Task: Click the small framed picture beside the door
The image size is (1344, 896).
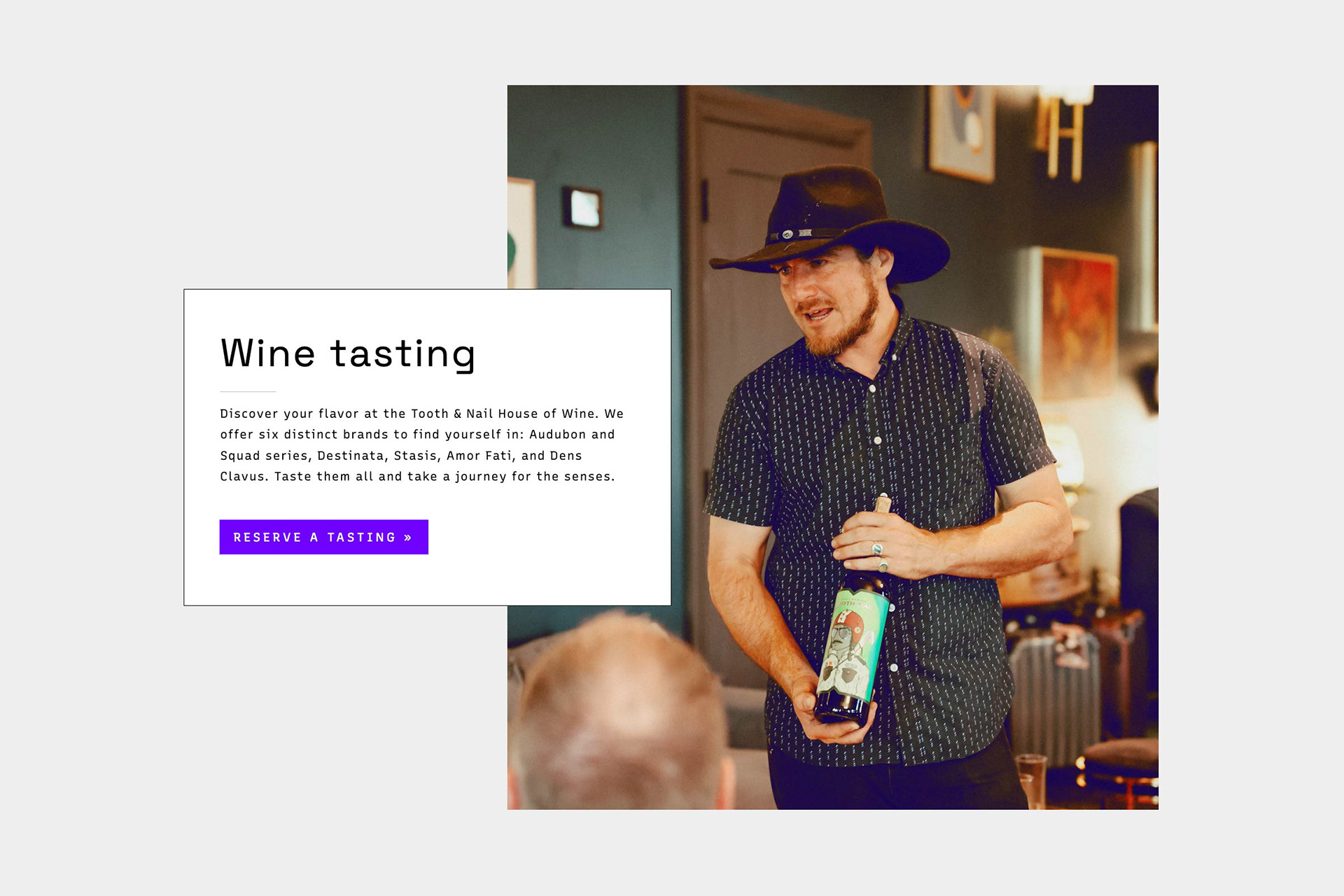Action: 582,208
